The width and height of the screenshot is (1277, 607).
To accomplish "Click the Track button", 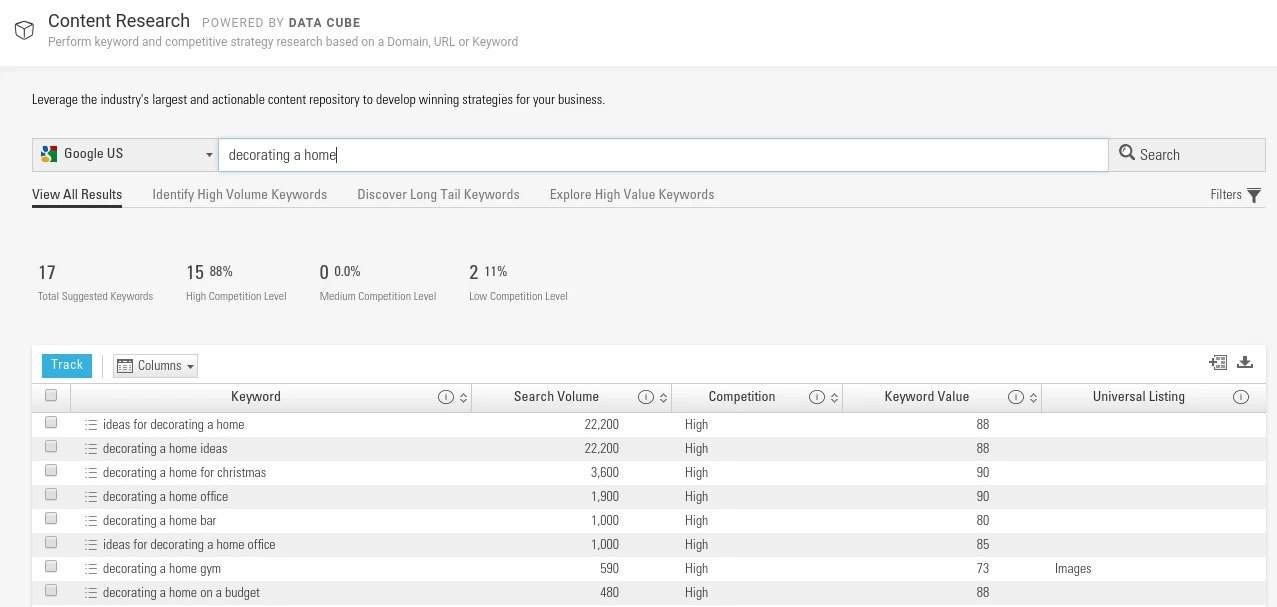I will [66, 365].
